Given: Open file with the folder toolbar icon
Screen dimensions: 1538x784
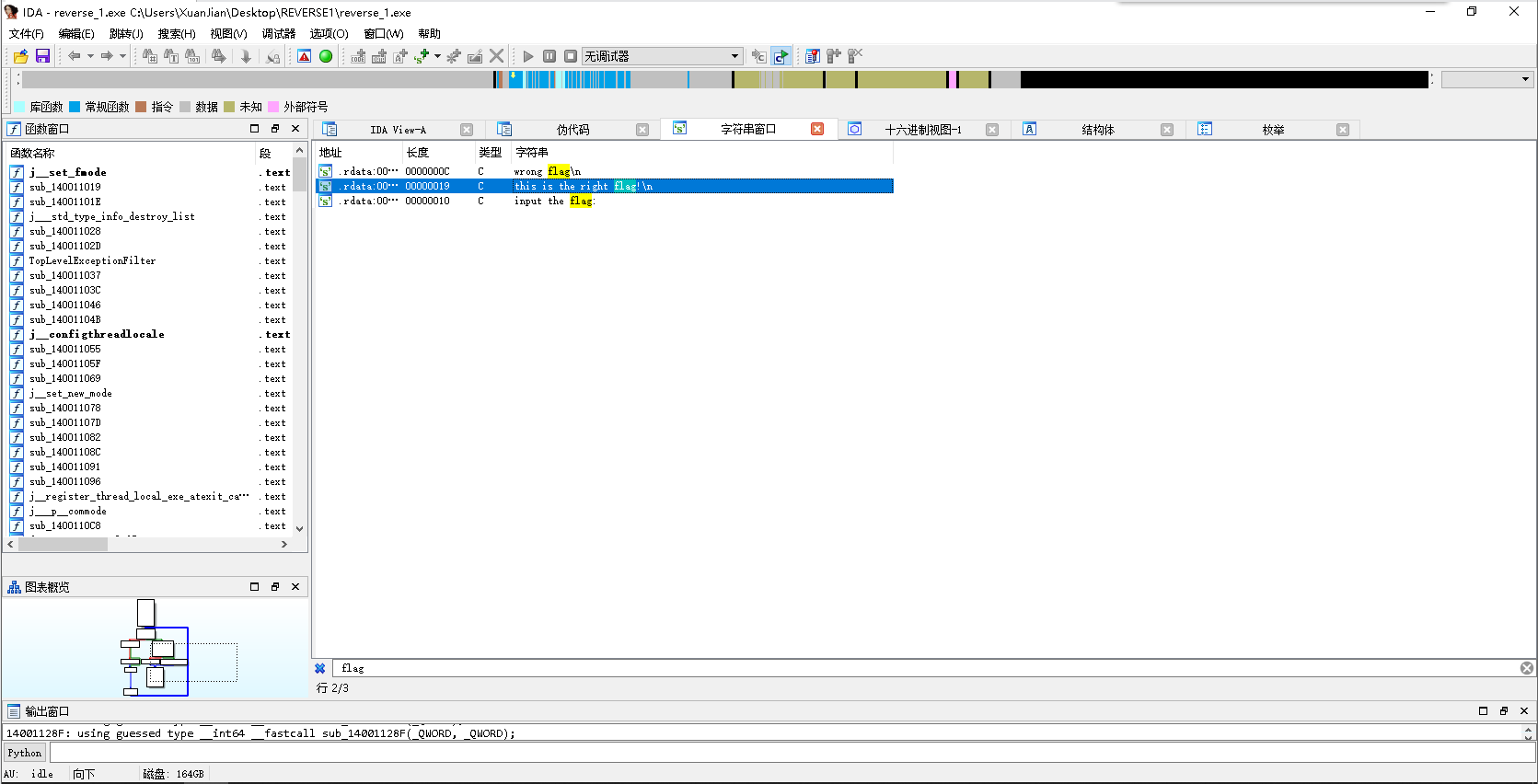Looking at the screenshot, I should tap(21, 56).
